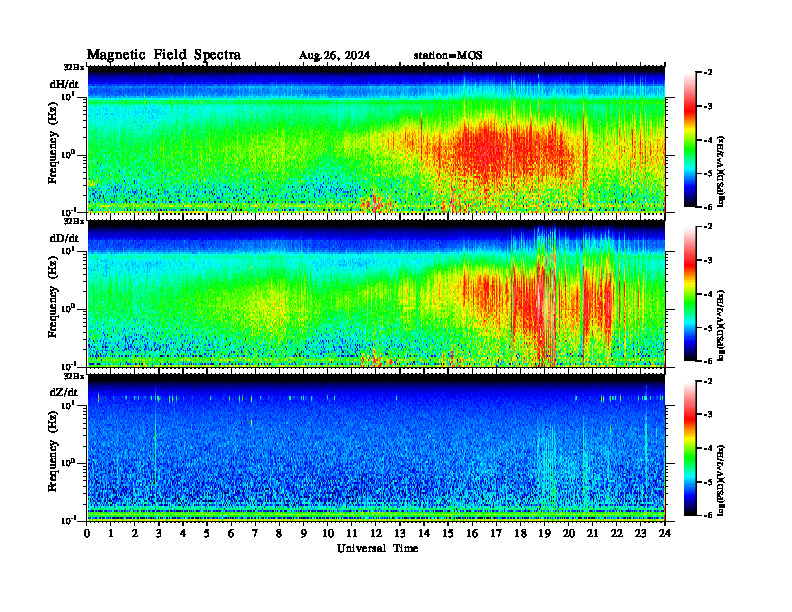Screen dimensions: 792x612
Task: Click the "Universal Time" axis label
Action: click(x=377, y=548)
